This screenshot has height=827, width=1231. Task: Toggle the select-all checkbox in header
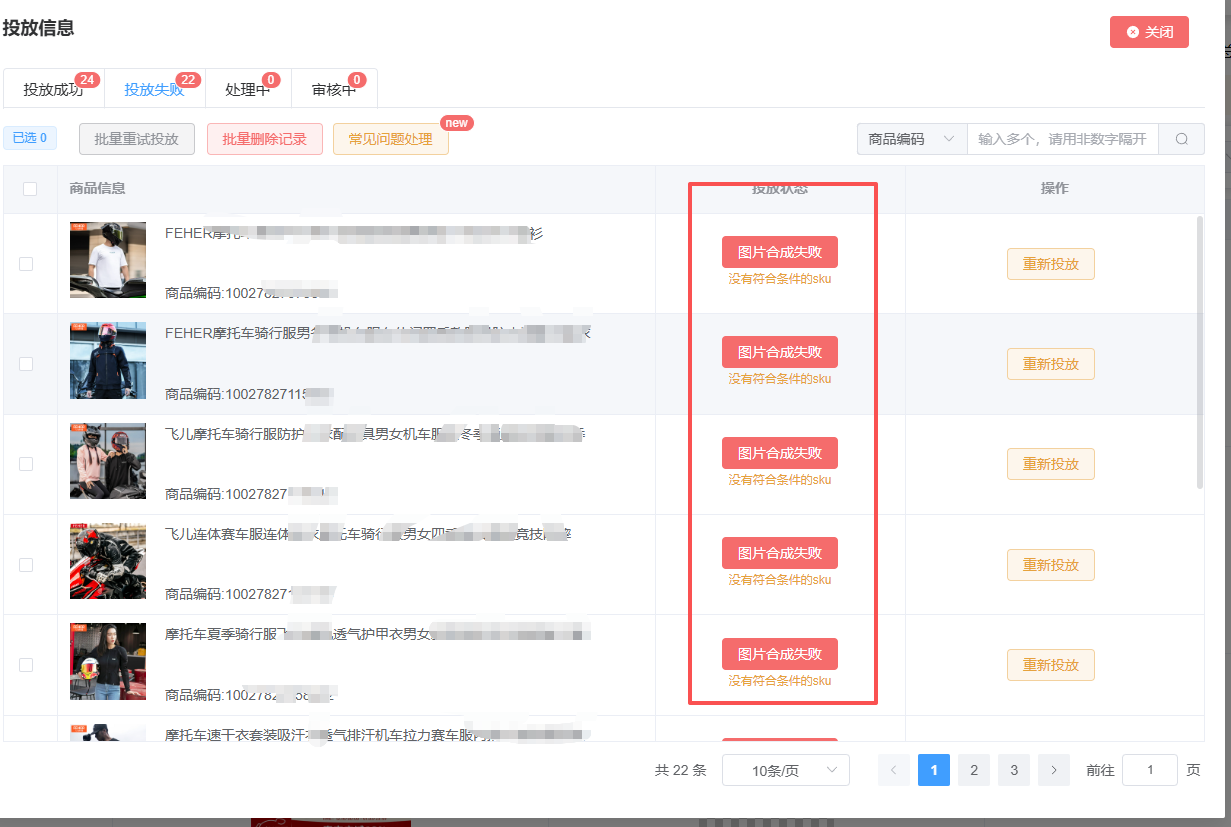point(30,189)
